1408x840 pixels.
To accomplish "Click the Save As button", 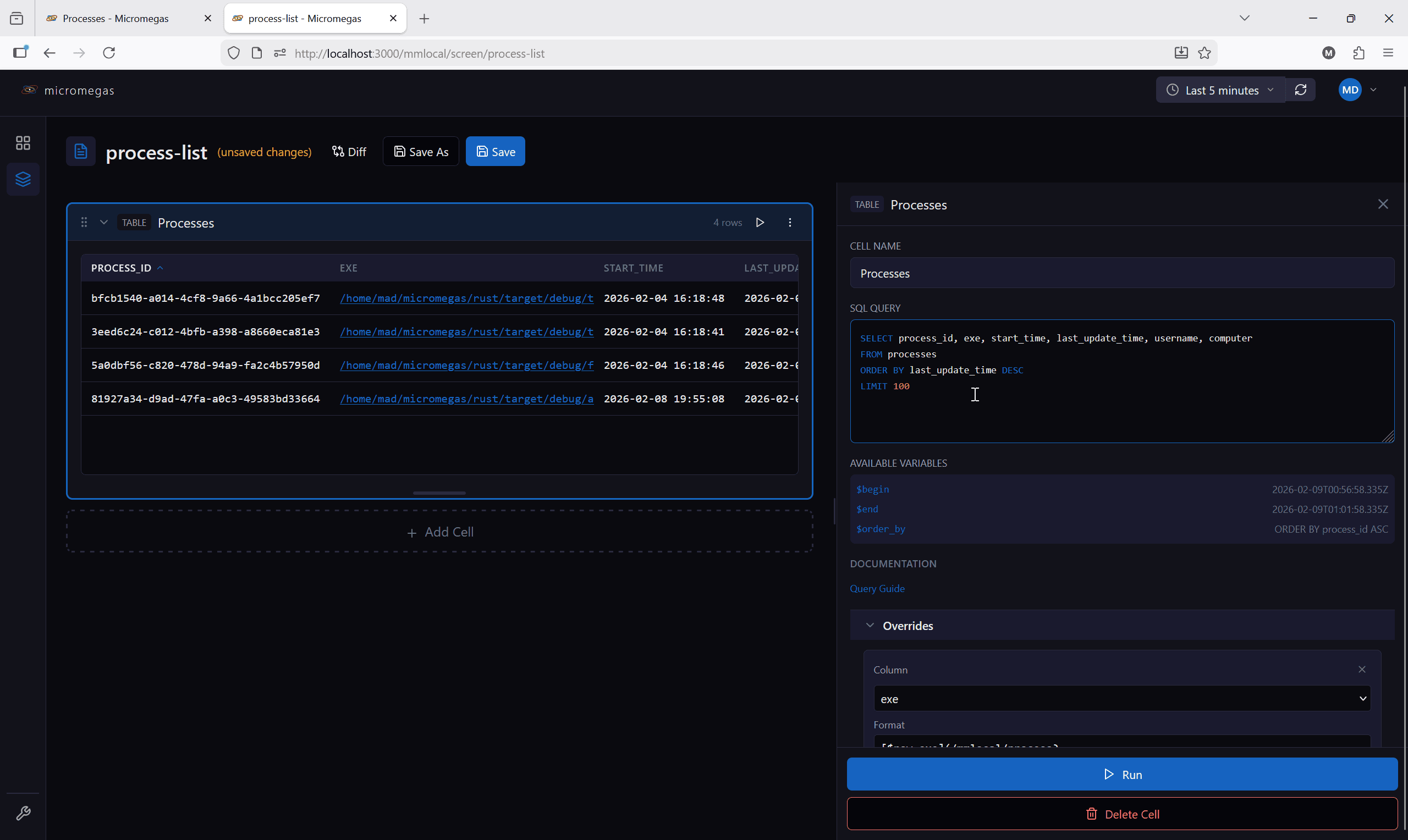I will click(421, 152).
